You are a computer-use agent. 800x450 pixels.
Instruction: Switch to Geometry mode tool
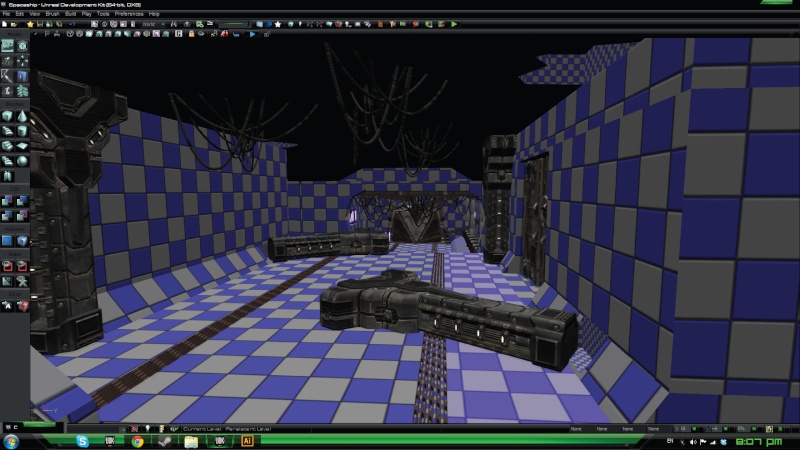[x=22, y=46]
